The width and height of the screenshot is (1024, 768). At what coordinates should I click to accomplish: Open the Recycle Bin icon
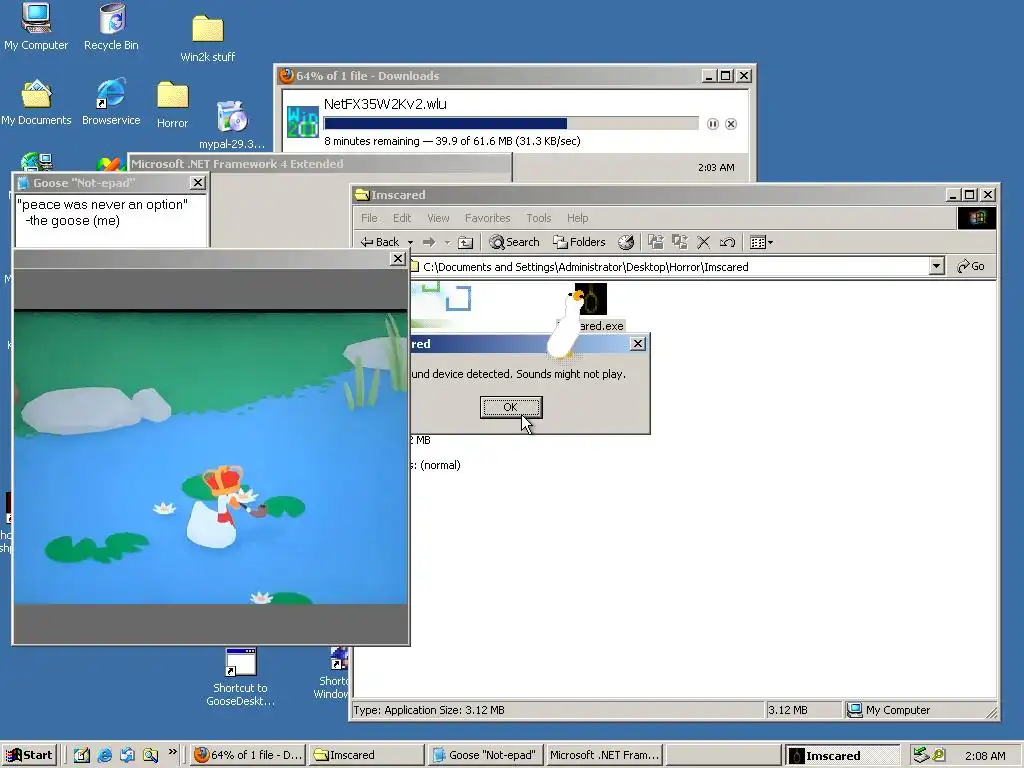112,26
